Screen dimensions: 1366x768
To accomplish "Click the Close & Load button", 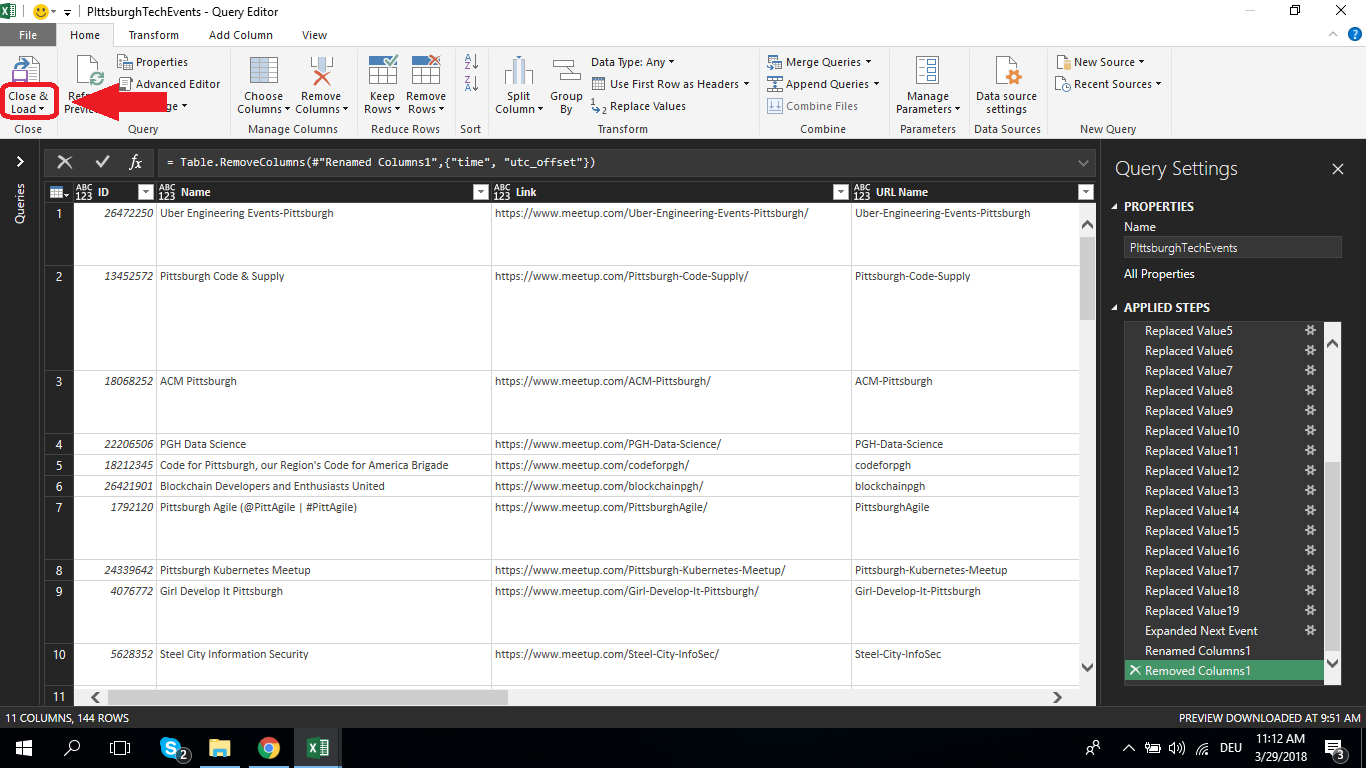I will [x=28, y=86].
